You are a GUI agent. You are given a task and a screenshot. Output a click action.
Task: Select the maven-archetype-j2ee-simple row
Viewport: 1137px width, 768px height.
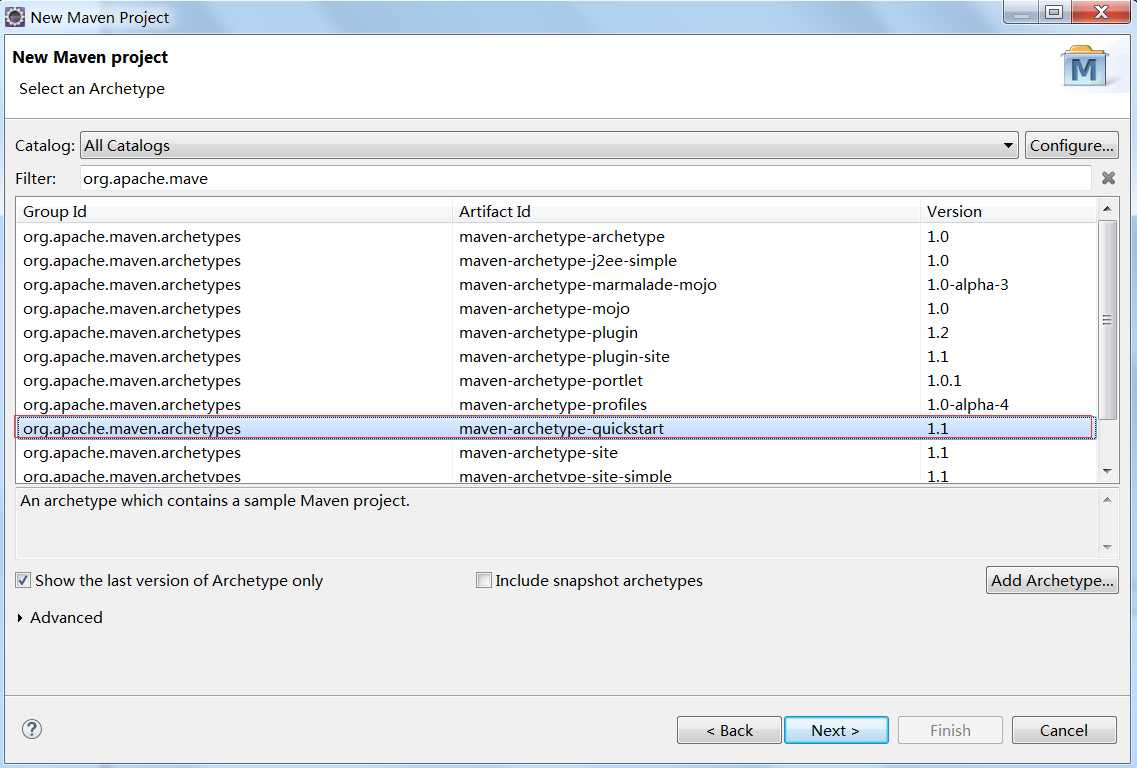(556, 260)
